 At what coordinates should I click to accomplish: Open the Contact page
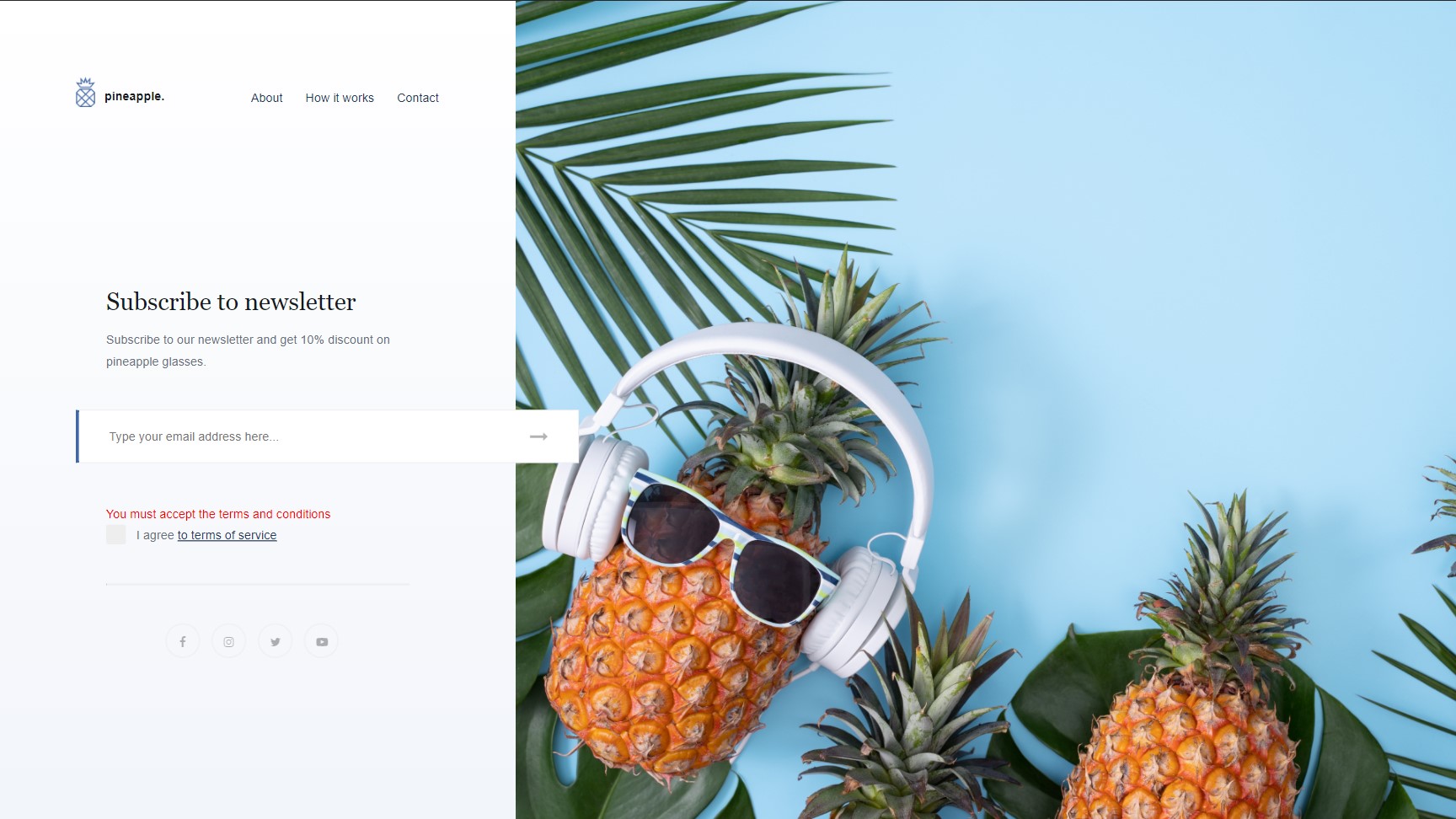point(418,98)
